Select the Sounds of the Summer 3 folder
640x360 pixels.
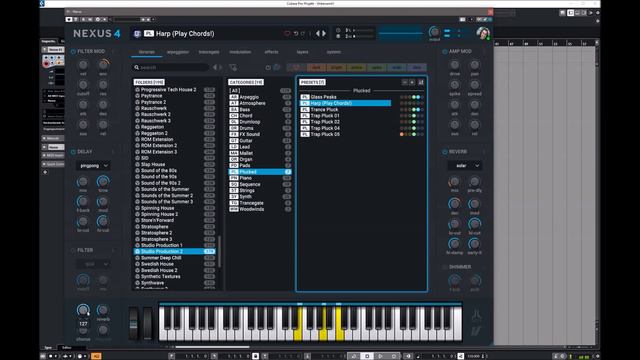(174, 202)
